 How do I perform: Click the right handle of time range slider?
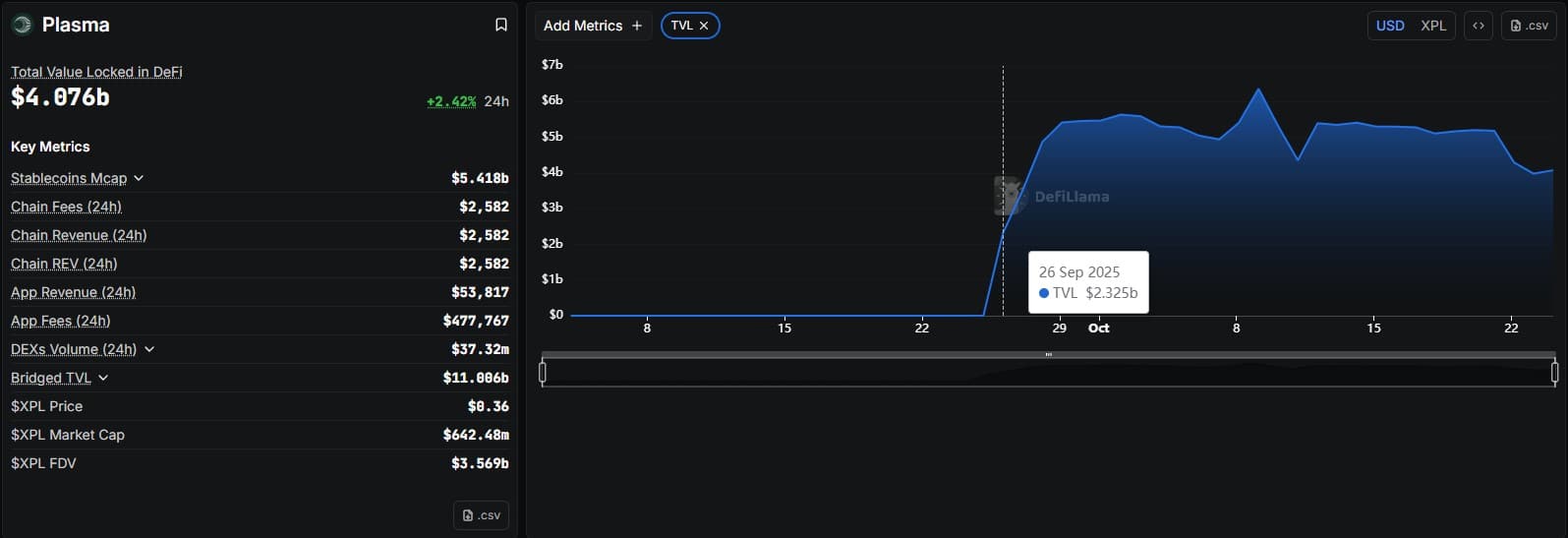click(x=1554, y=372)
